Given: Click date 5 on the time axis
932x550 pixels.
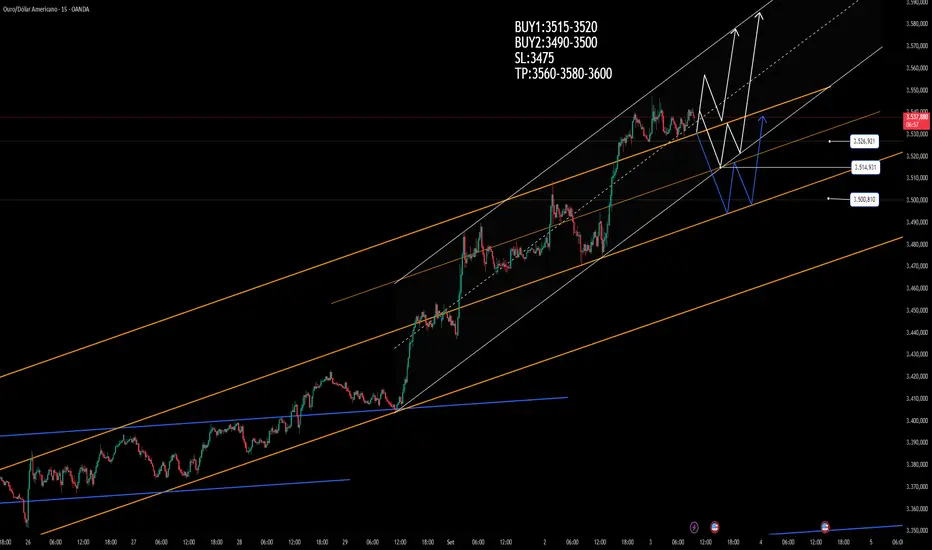Looking at the screenshot, I should pos(871,542).
